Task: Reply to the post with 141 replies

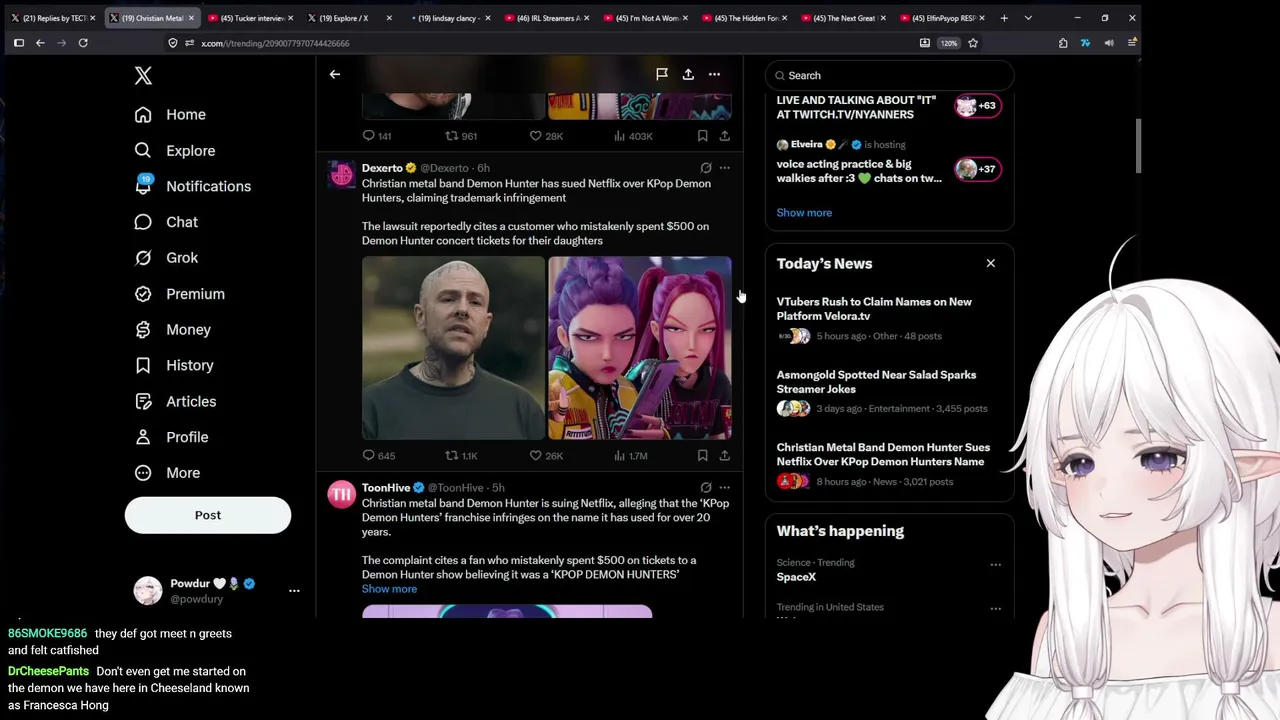Action: click(377, 136)
